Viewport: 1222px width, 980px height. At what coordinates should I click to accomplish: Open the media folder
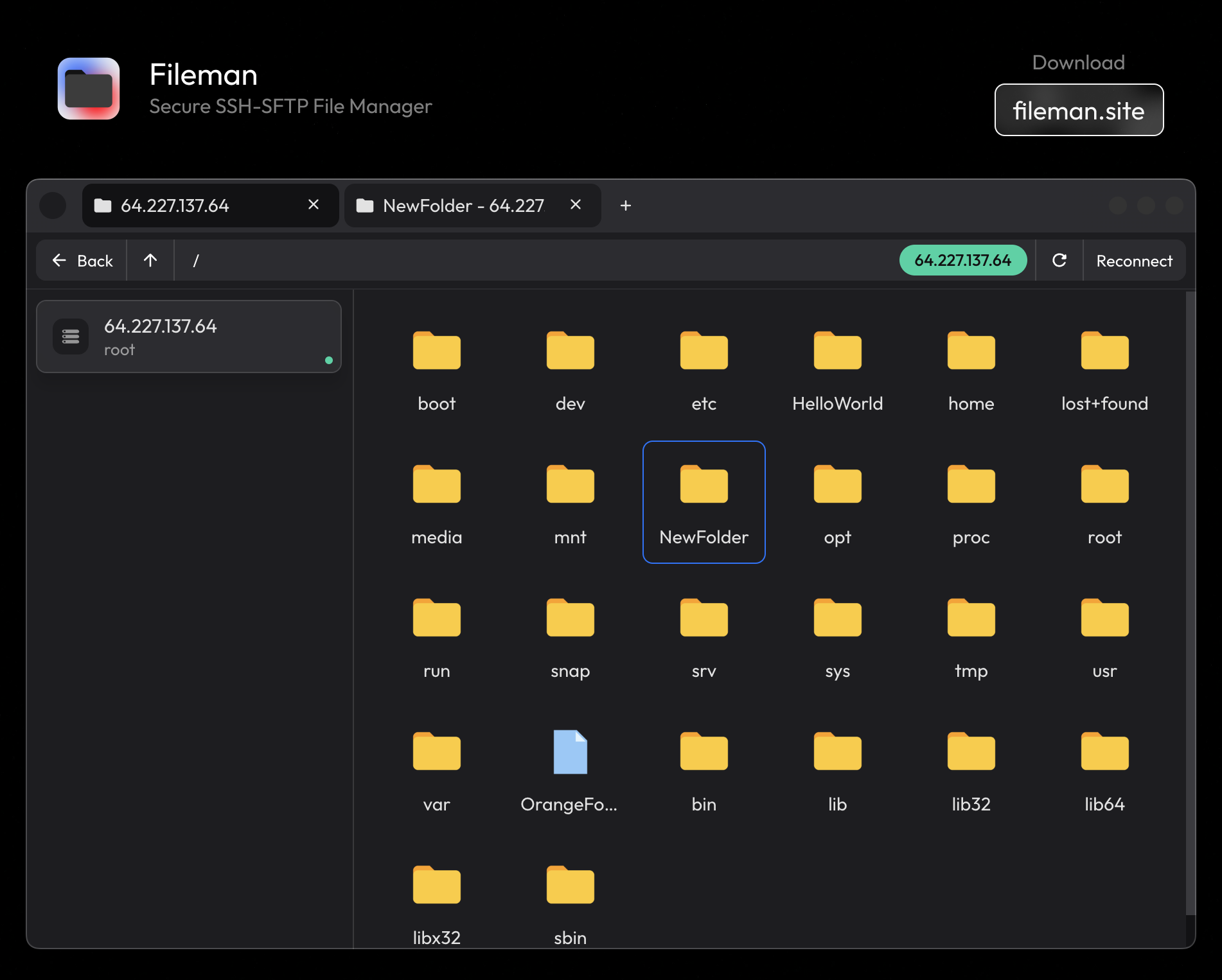(437, 502)
